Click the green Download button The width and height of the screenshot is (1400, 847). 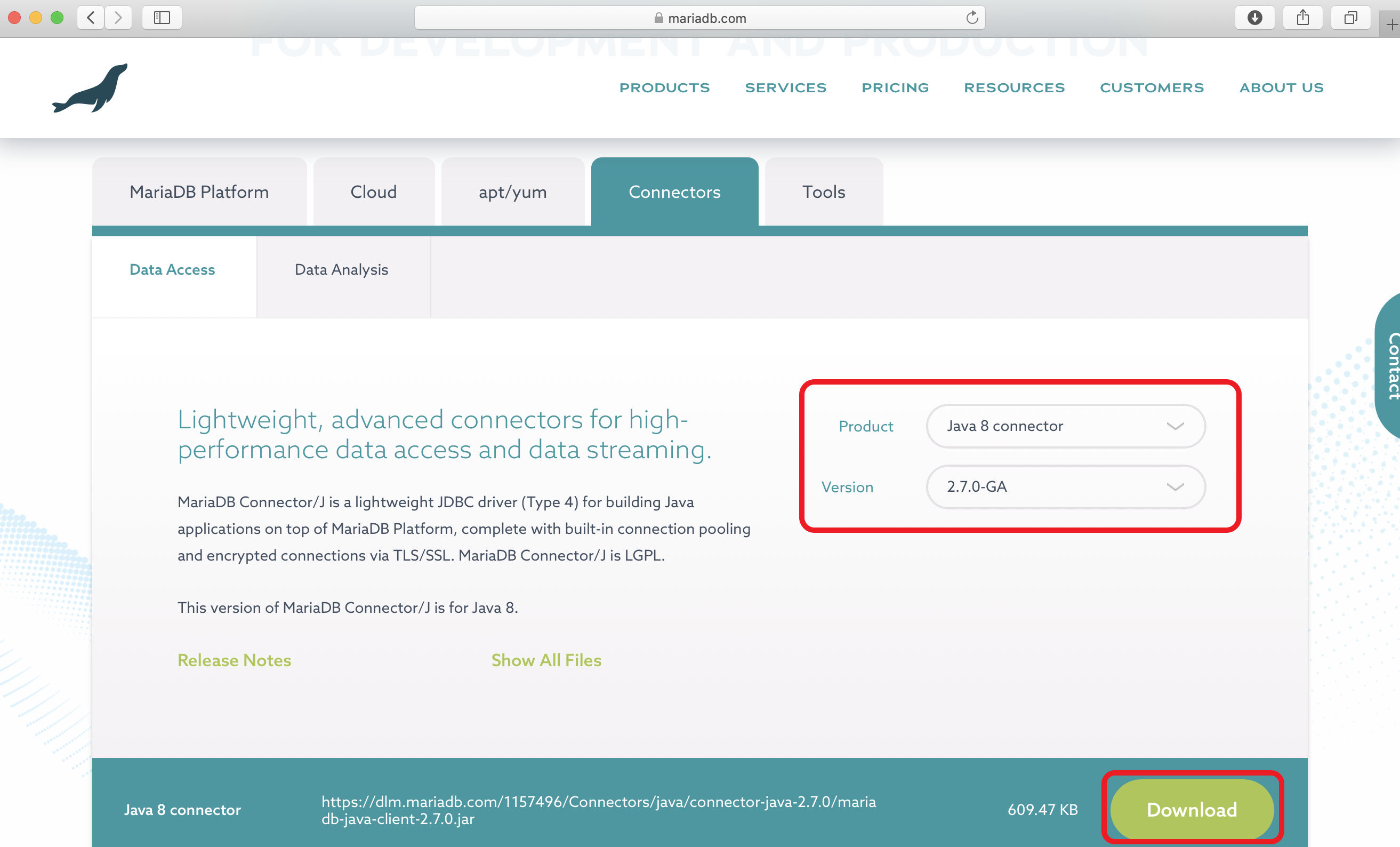click(x=1192, y=810)
